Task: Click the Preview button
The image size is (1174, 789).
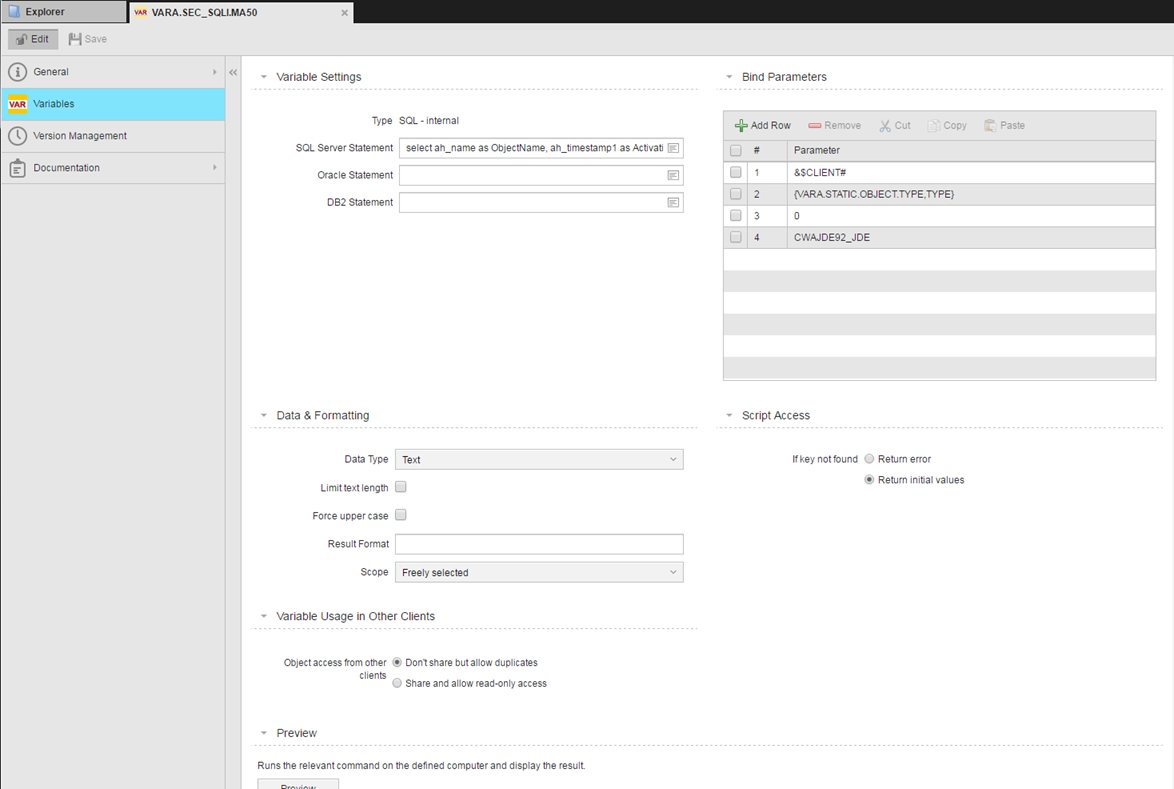Action: click(x=298, y=784)
